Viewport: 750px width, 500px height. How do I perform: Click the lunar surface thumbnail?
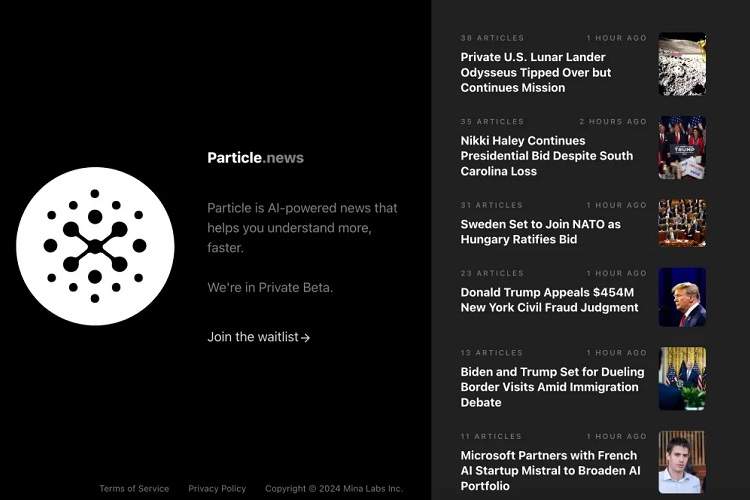[682, 64]
